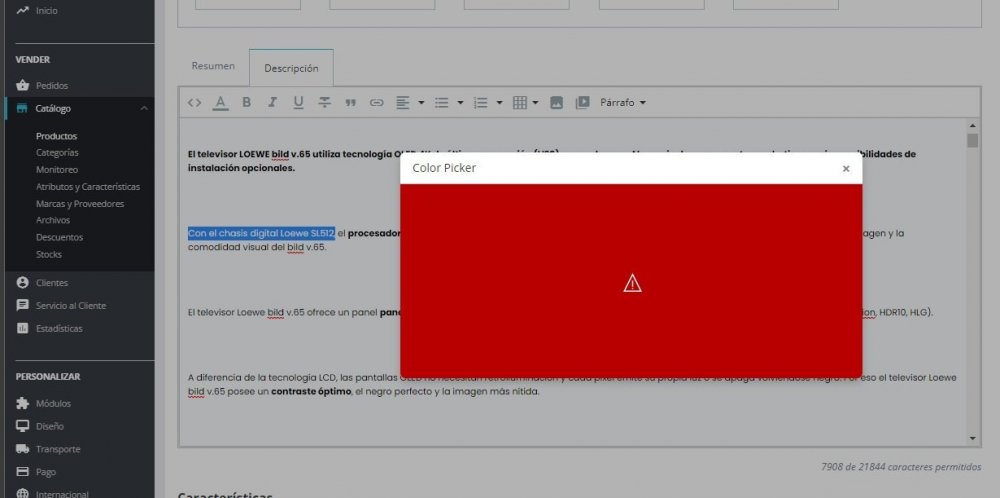Click the Clientes person icon
1000x498 pixels.
pyautogui.click(x=23, y=282)
